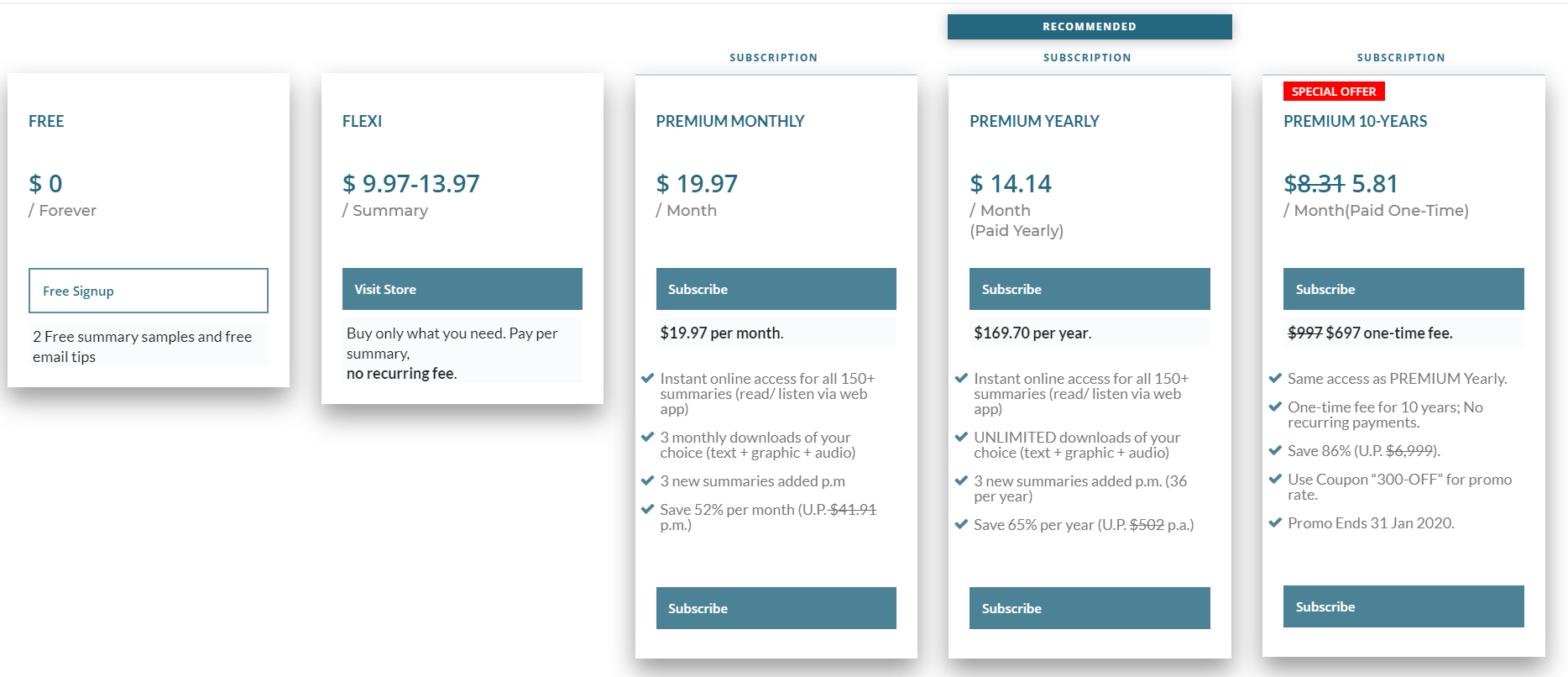This screenshot has width=1568, height=677.
Task: Click the red SPECIAL OFFER badge
Action: tap(1333, 92)
